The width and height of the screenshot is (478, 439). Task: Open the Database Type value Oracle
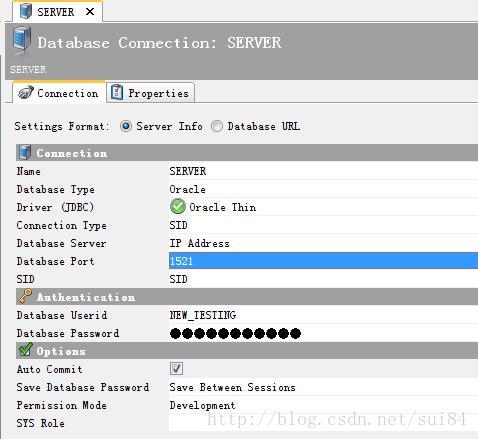pos(323,189)
